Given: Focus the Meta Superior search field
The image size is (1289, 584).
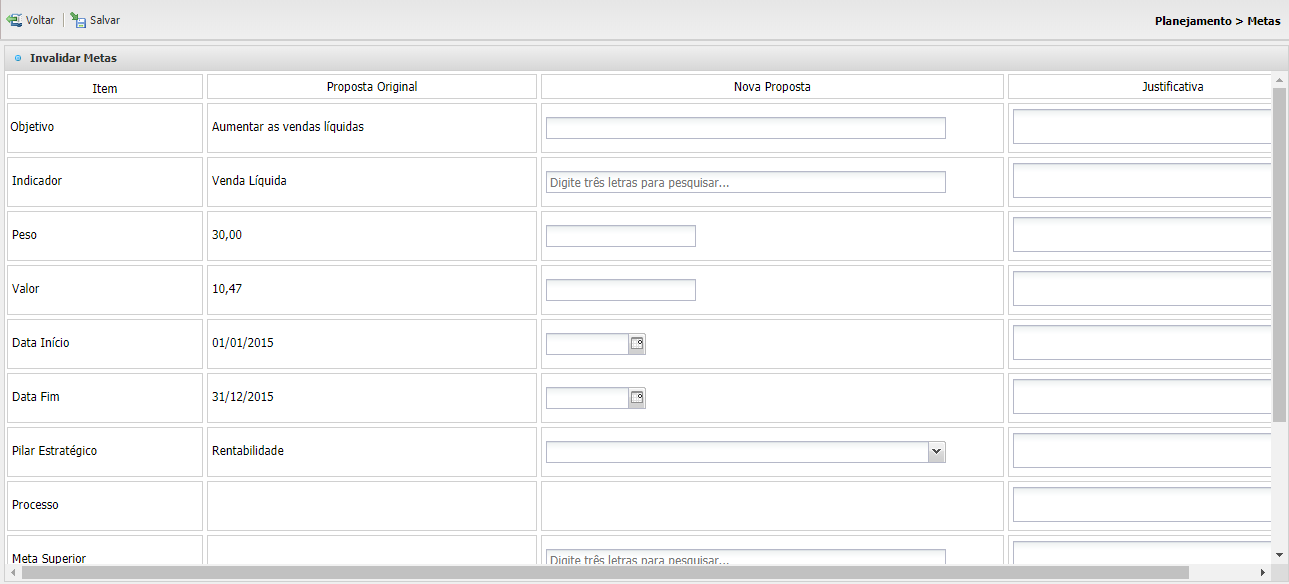Looking at the screenshot, I should [745, 558].
